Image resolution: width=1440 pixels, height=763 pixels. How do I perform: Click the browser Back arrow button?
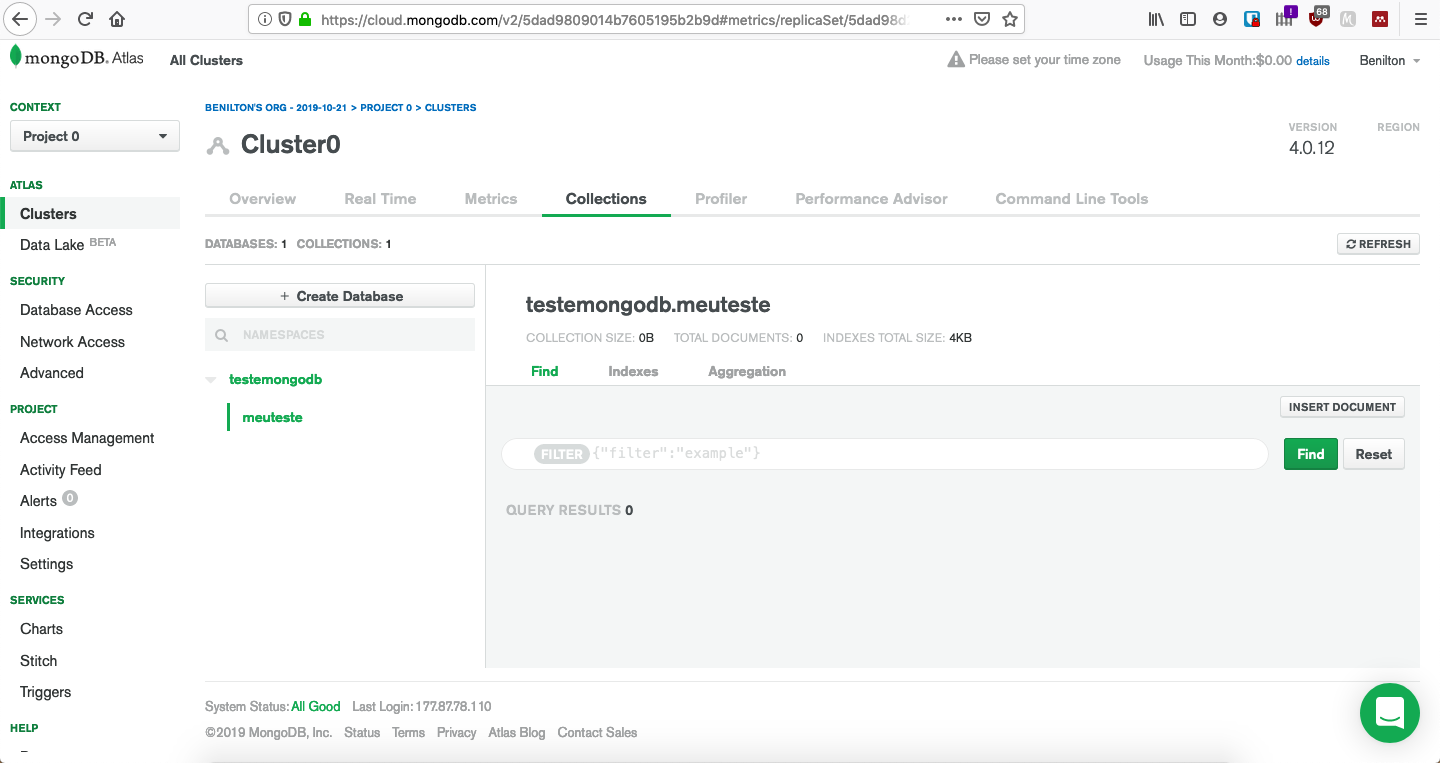click(x=21, y=19)
